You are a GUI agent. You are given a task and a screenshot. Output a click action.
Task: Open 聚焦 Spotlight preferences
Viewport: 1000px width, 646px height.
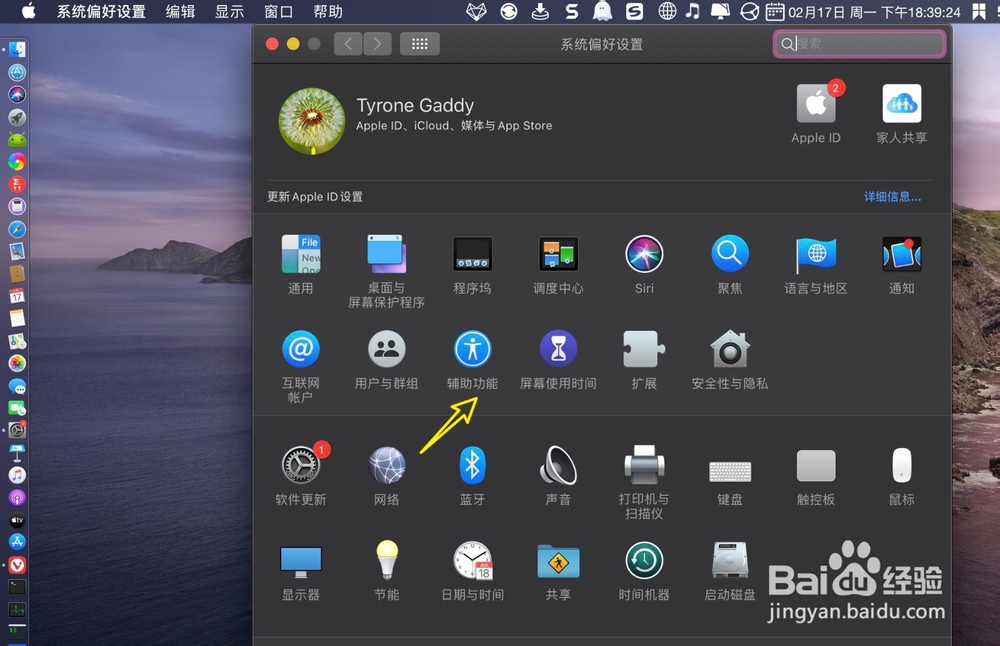point(729,255)
